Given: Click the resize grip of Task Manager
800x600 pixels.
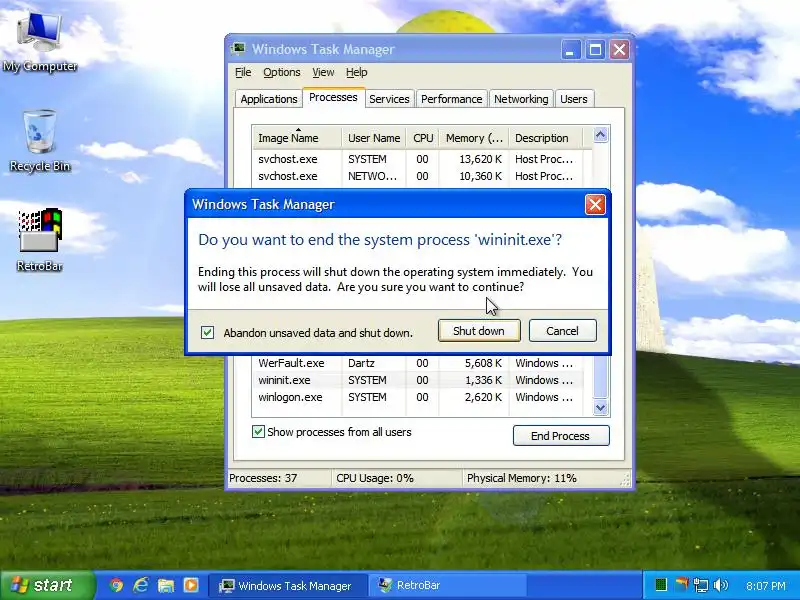Looking at the screenshot, I should click(x=626, y=480).
